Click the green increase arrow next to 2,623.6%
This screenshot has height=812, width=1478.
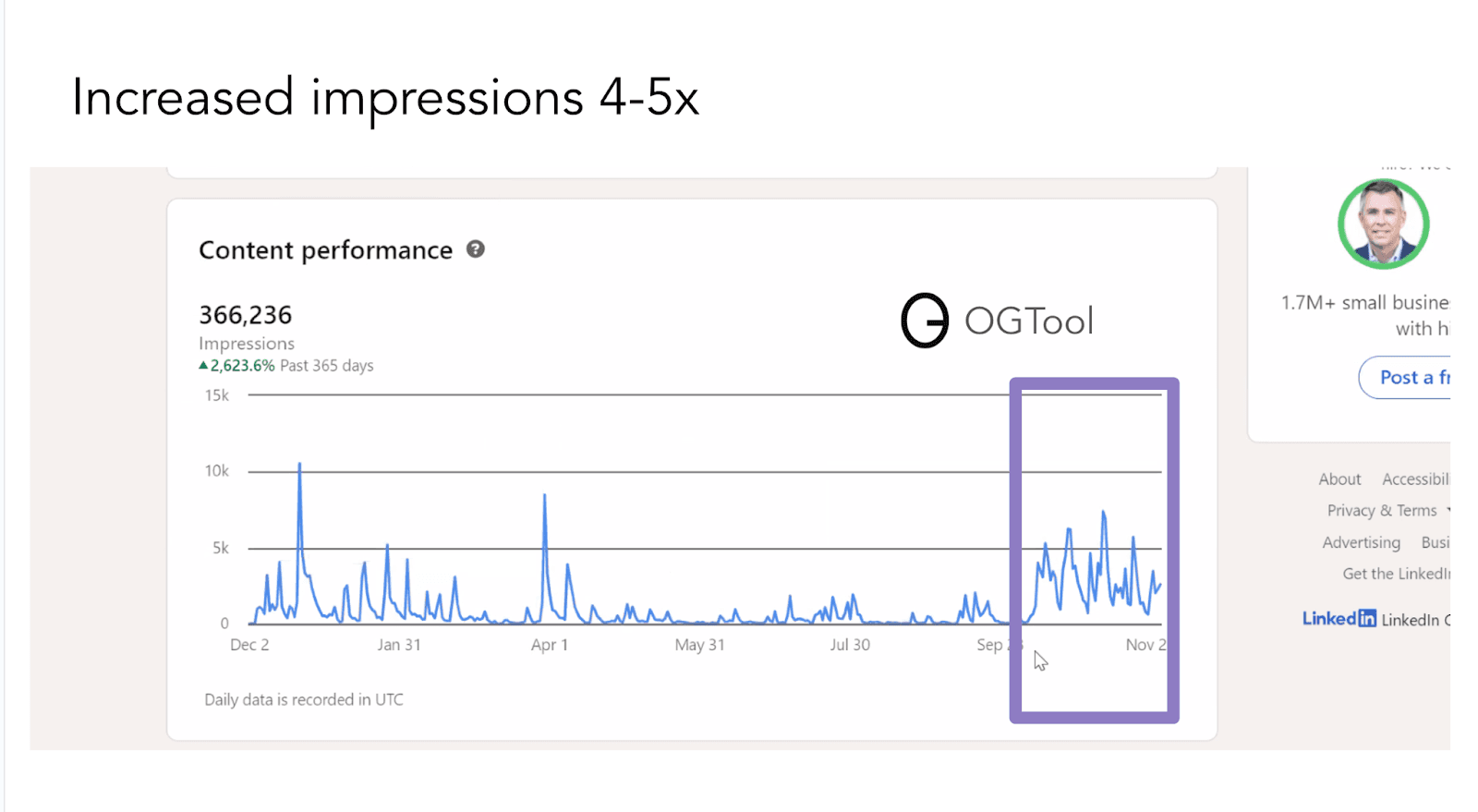point(203,364)
